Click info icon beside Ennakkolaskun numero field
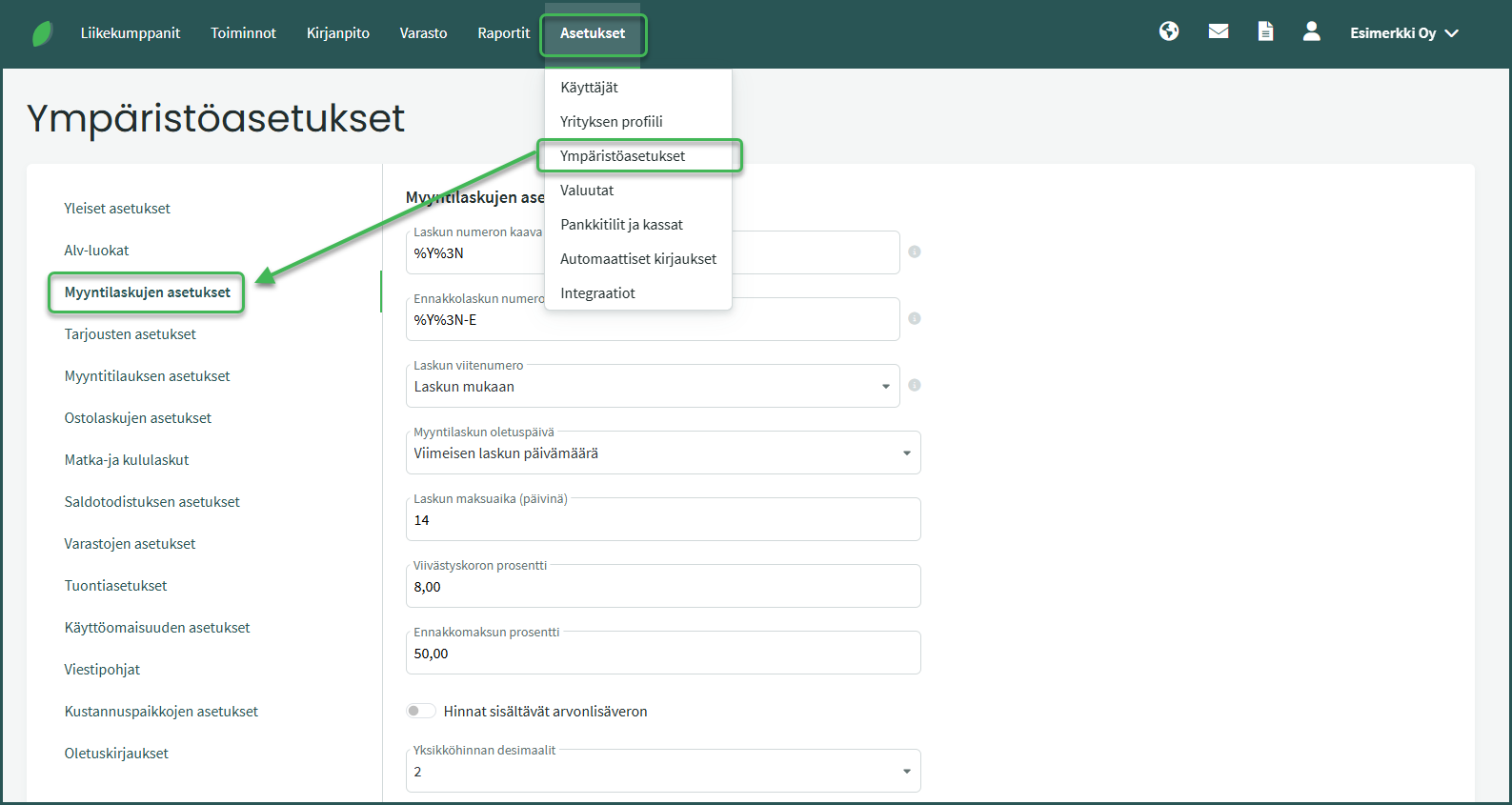Screen dimensions: 1512x805 tap(914, 319)
